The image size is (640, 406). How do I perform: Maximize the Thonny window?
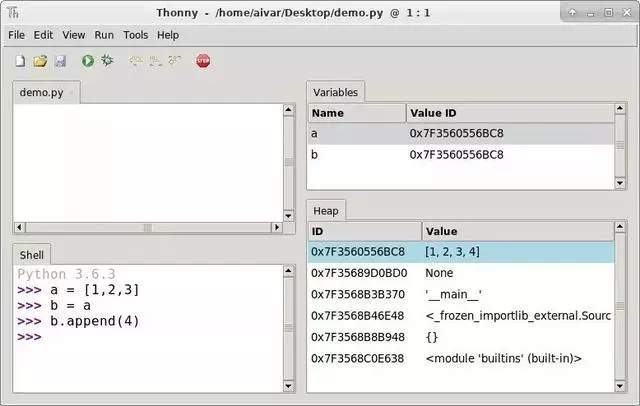click(608, 13)
